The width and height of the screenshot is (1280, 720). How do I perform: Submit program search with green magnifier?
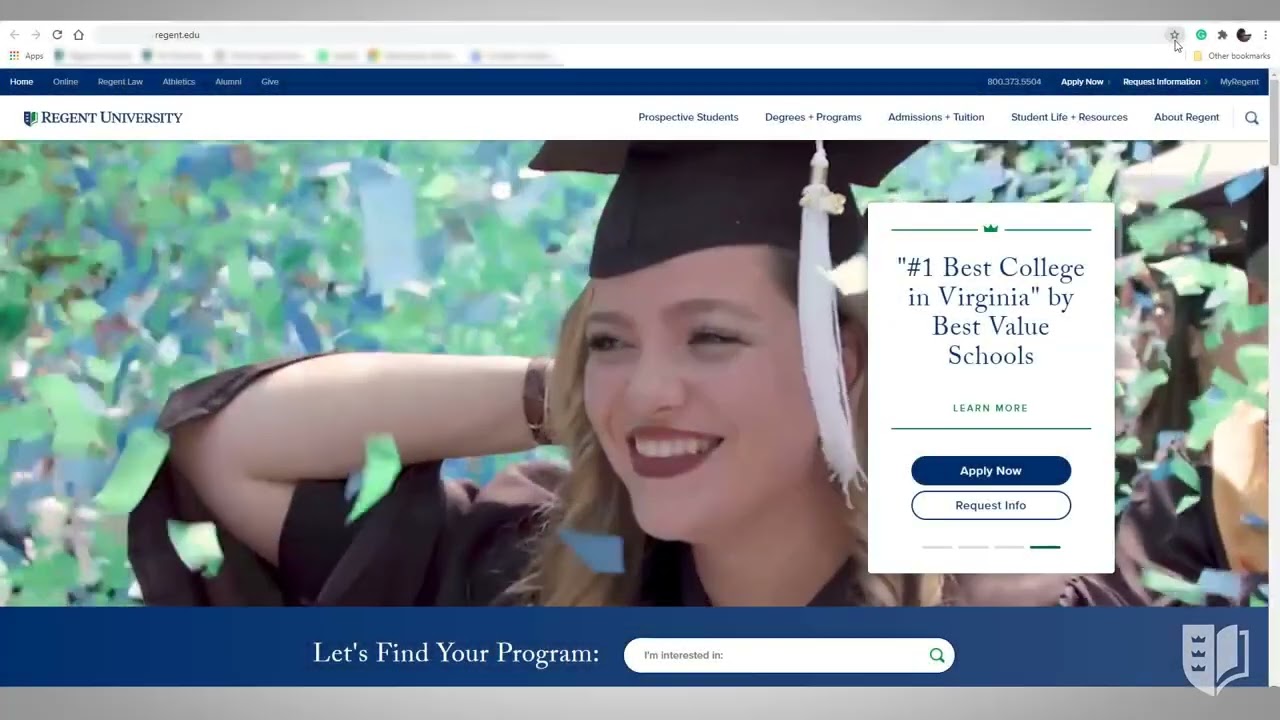937,656
